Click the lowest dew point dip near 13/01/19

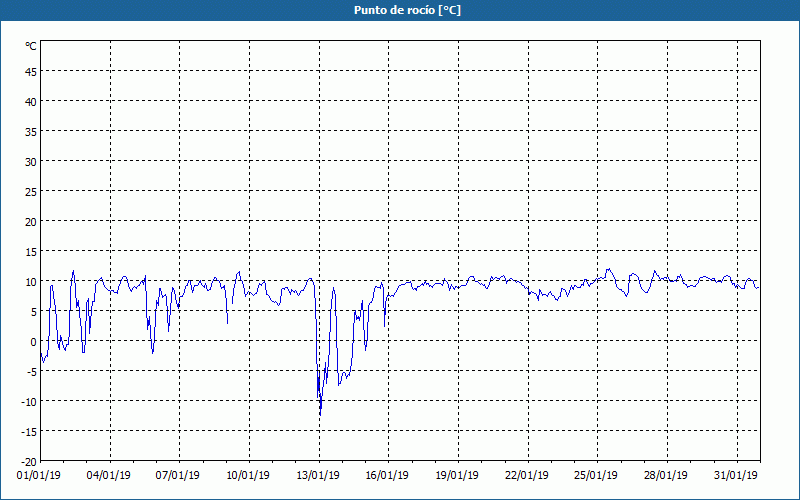(320, 413)
